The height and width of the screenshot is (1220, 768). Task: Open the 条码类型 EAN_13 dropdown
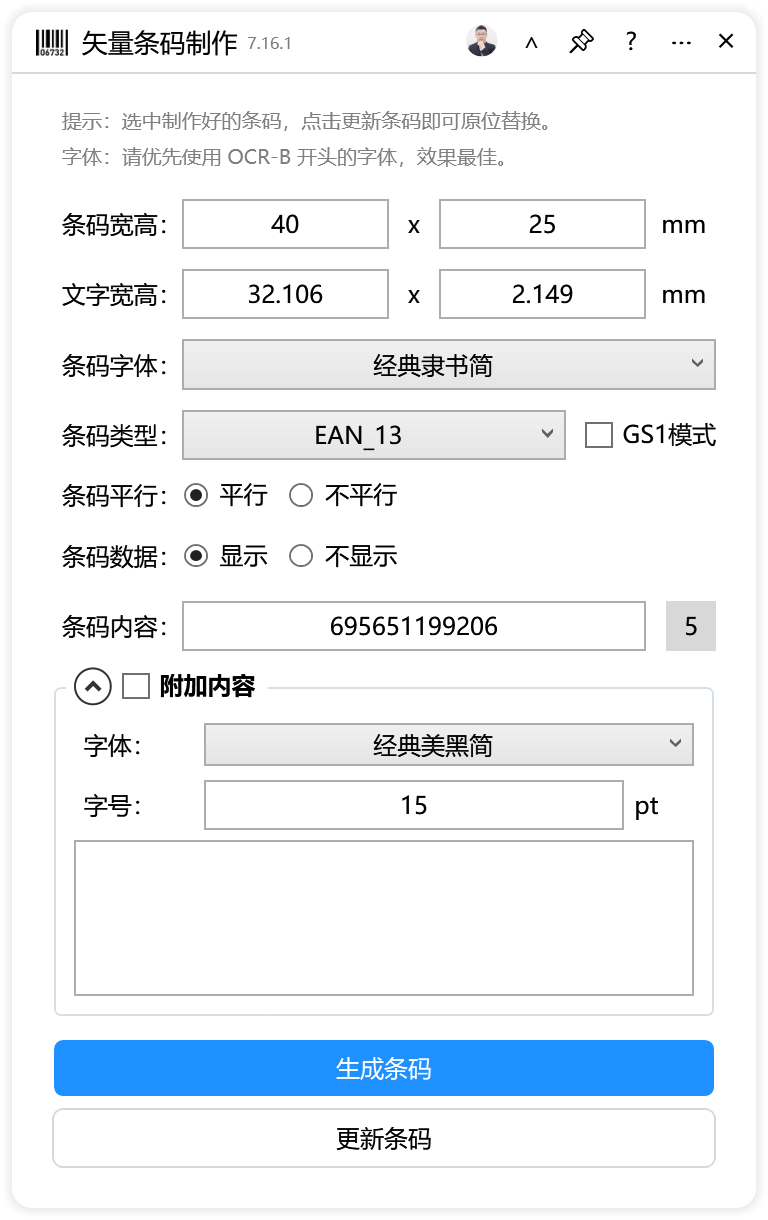click(x=374, y=435)
